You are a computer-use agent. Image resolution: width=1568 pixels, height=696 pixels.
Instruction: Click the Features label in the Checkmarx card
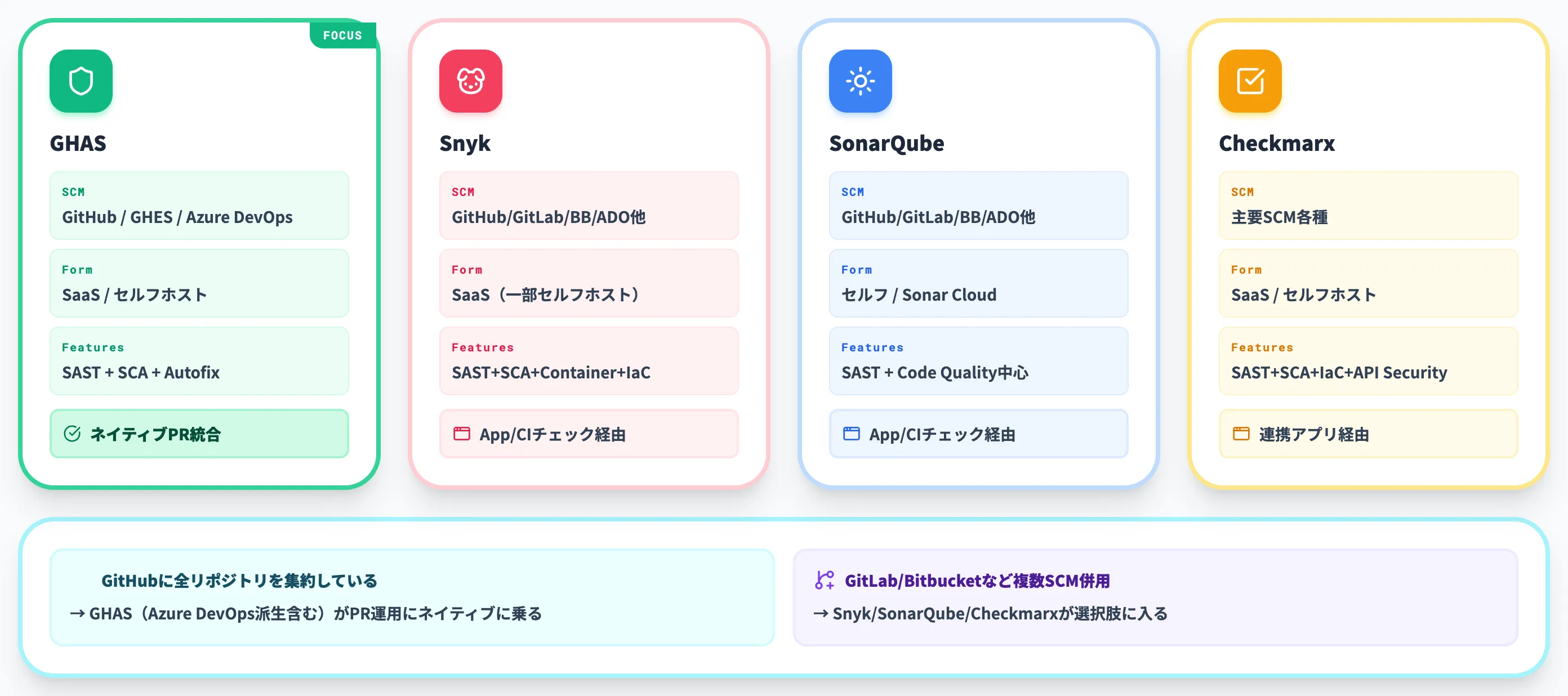[1262, 347]
